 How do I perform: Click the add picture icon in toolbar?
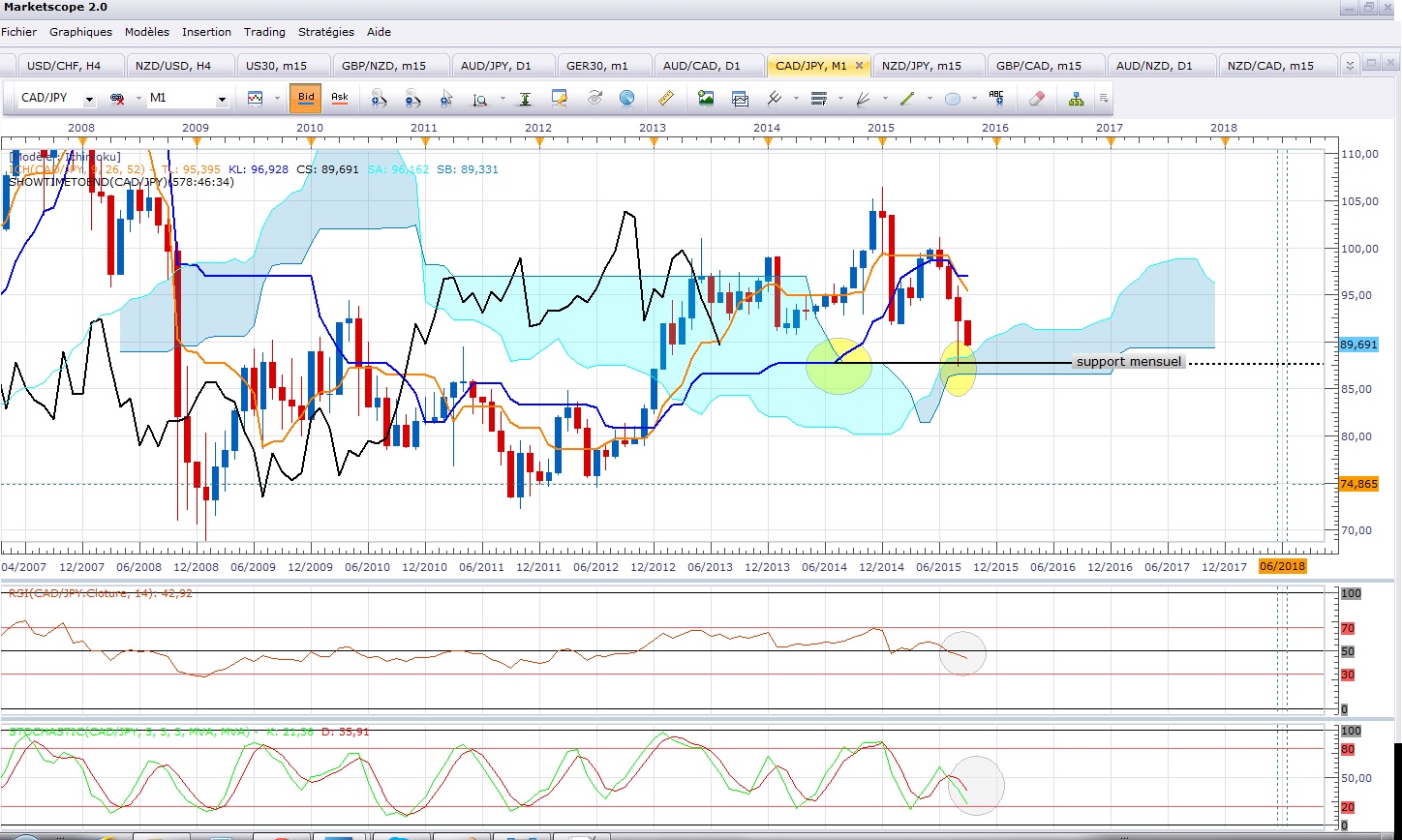coord(706,99)
